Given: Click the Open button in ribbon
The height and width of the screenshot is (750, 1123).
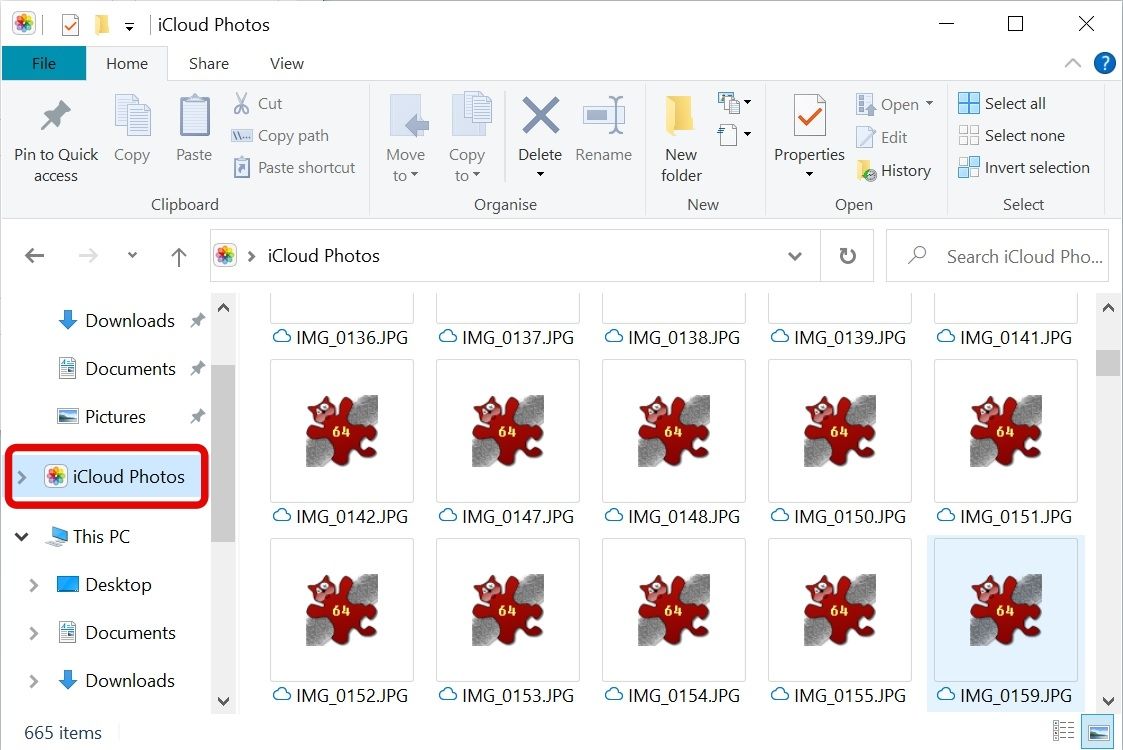Looking at the screenshot, I should point(895,104).
